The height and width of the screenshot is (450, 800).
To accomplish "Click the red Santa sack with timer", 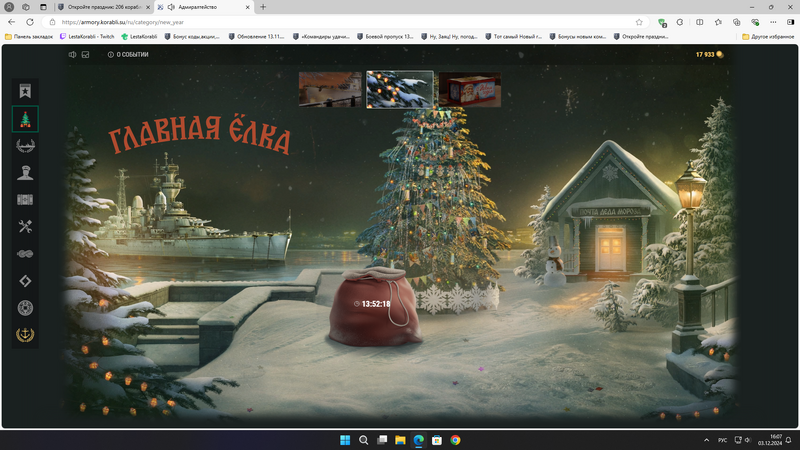I will [376, 306].
